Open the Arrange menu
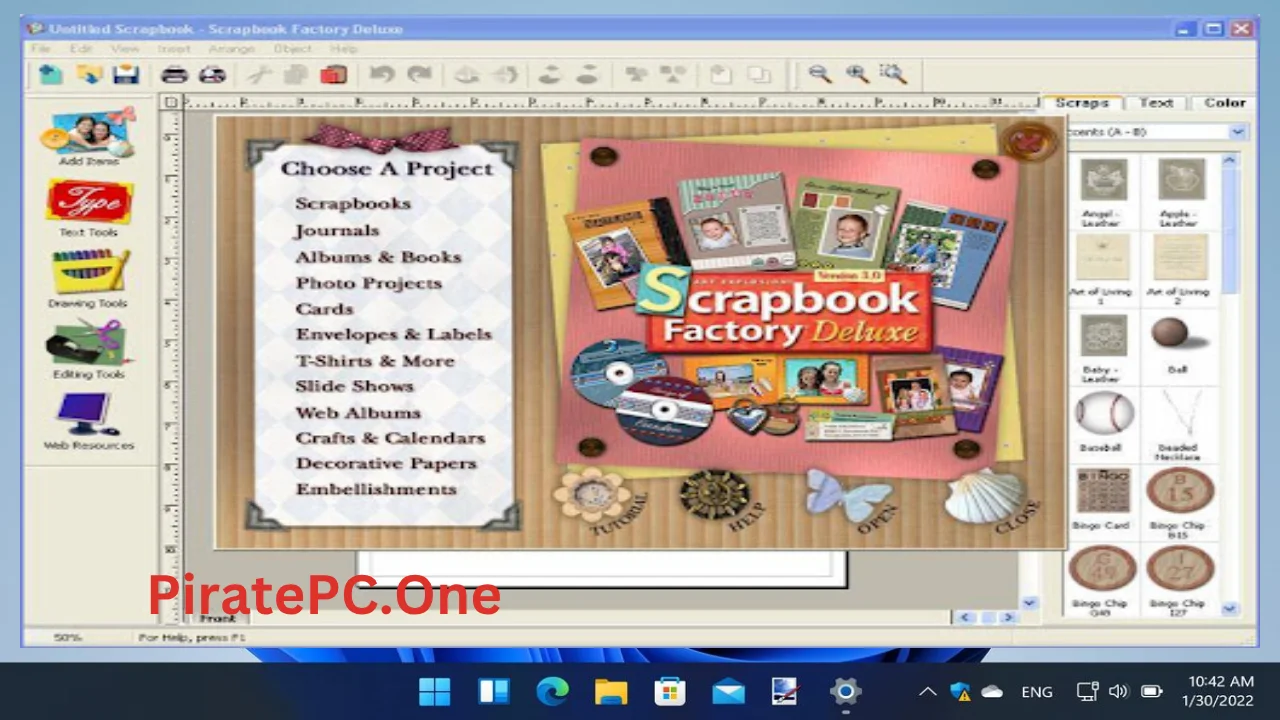The width and height of the screenshot is (1280, 720). (232, 48)
